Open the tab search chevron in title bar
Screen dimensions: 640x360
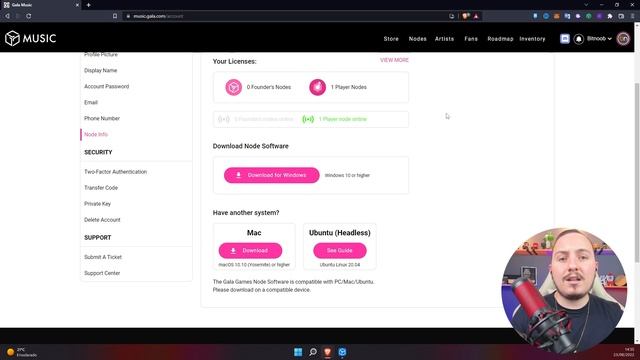586,5
